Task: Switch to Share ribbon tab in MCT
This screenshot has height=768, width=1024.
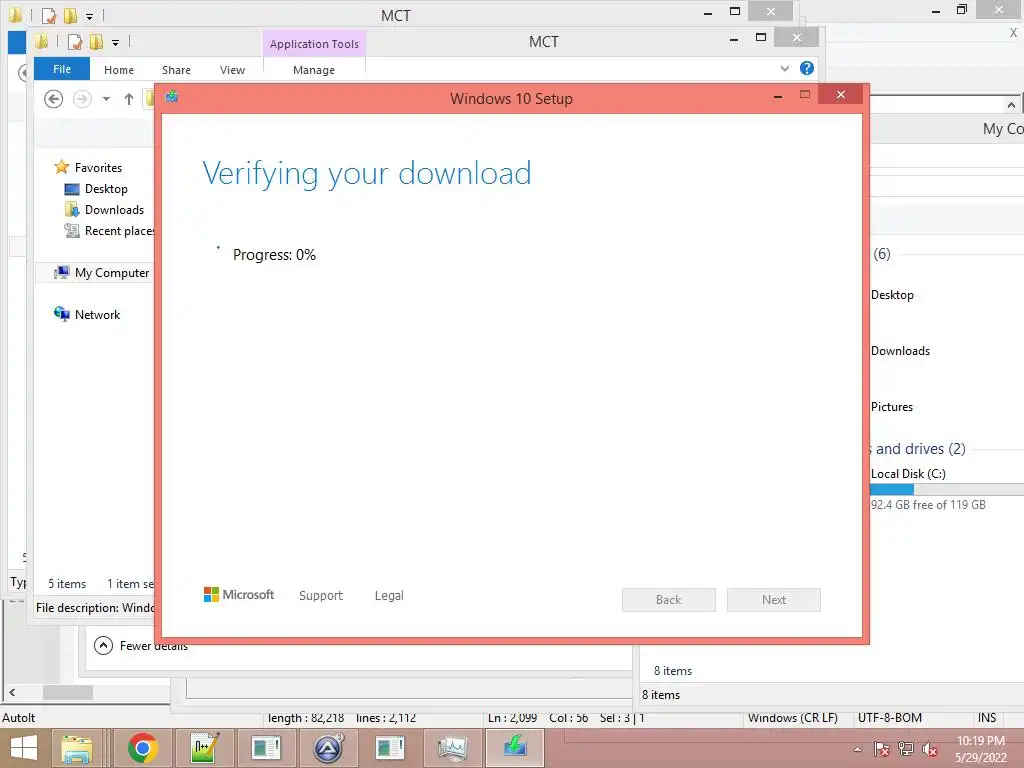Action: 176,70
